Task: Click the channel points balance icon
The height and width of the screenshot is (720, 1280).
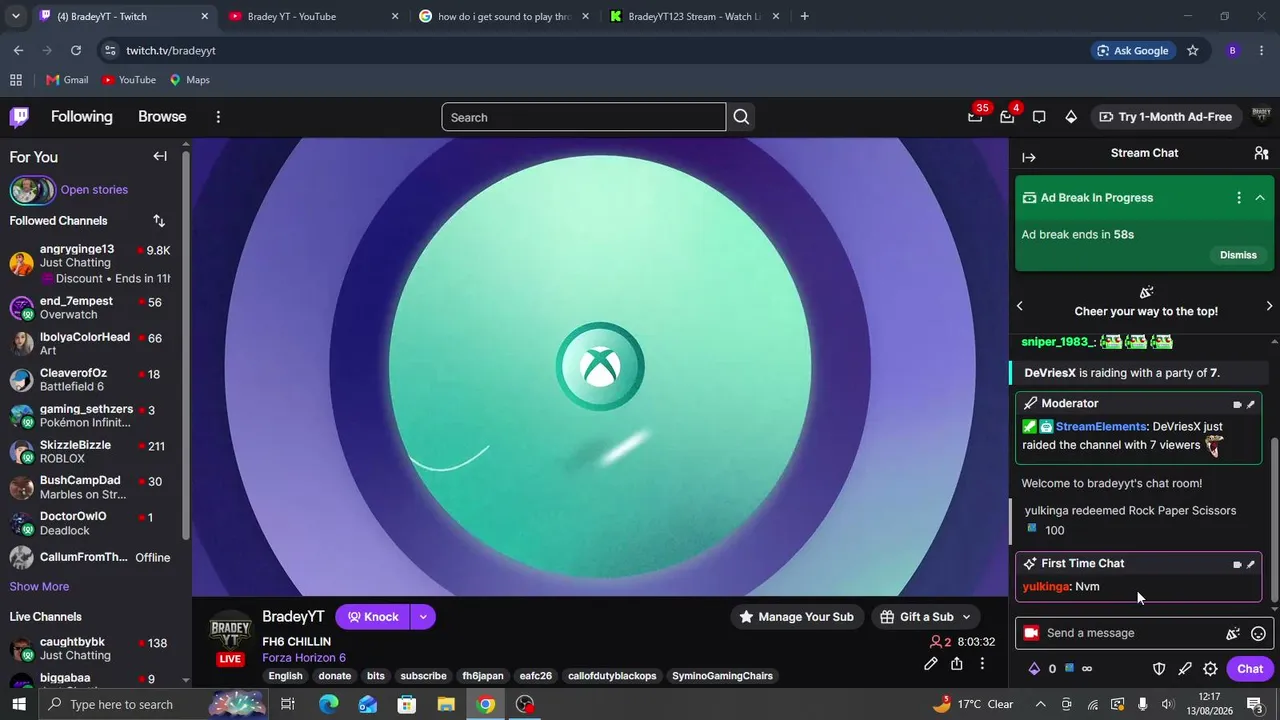Action: pyautogui.click(x=1069, y=668)
